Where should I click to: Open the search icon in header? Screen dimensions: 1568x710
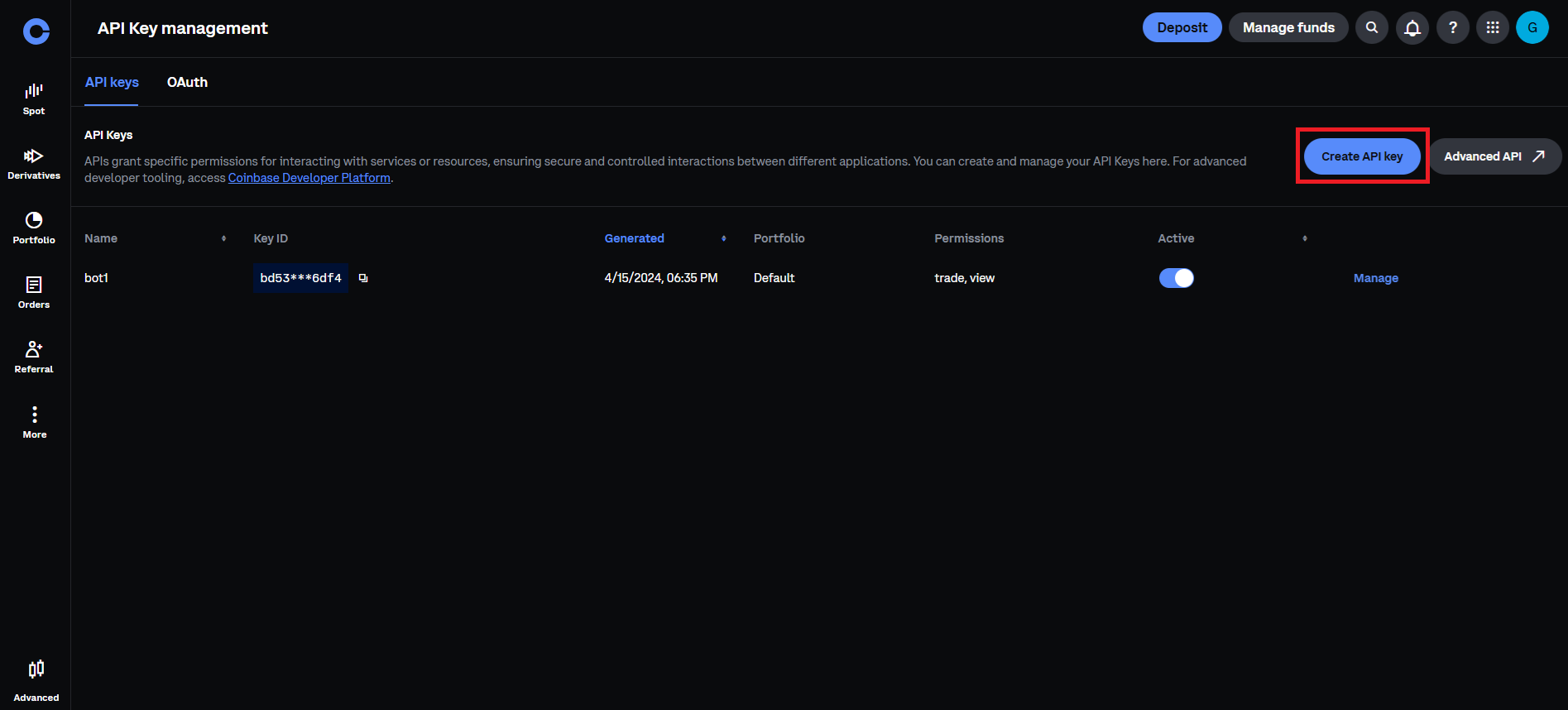1372,27
